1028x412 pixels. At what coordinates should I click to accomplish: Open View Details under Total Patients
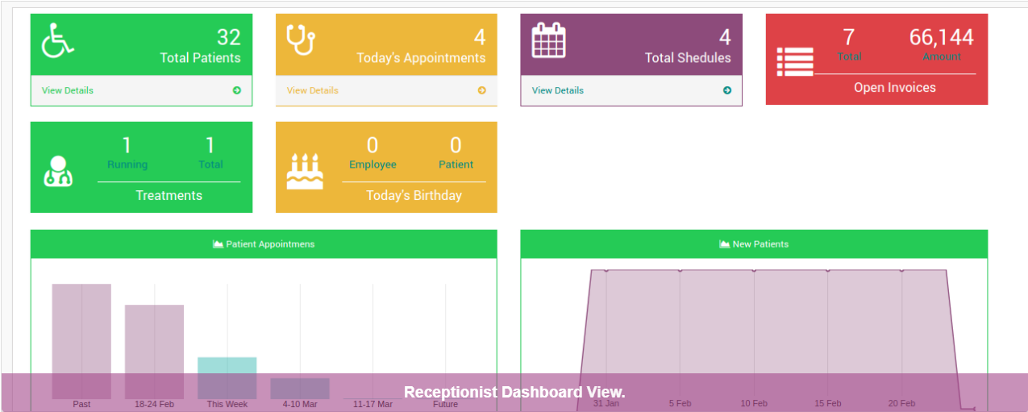click(x=68, y=91)
